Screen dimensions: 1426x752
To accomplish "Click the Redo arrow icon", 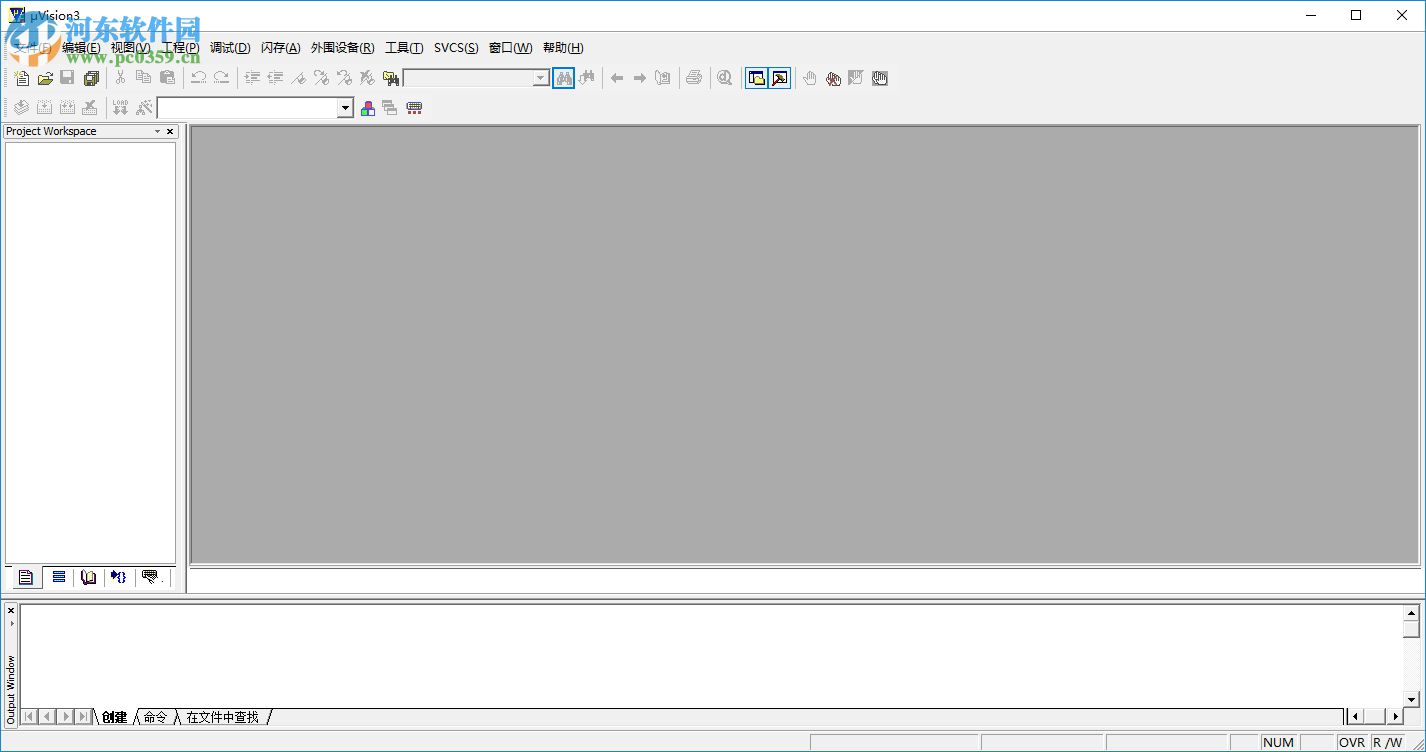I will (x=221, y=78).
